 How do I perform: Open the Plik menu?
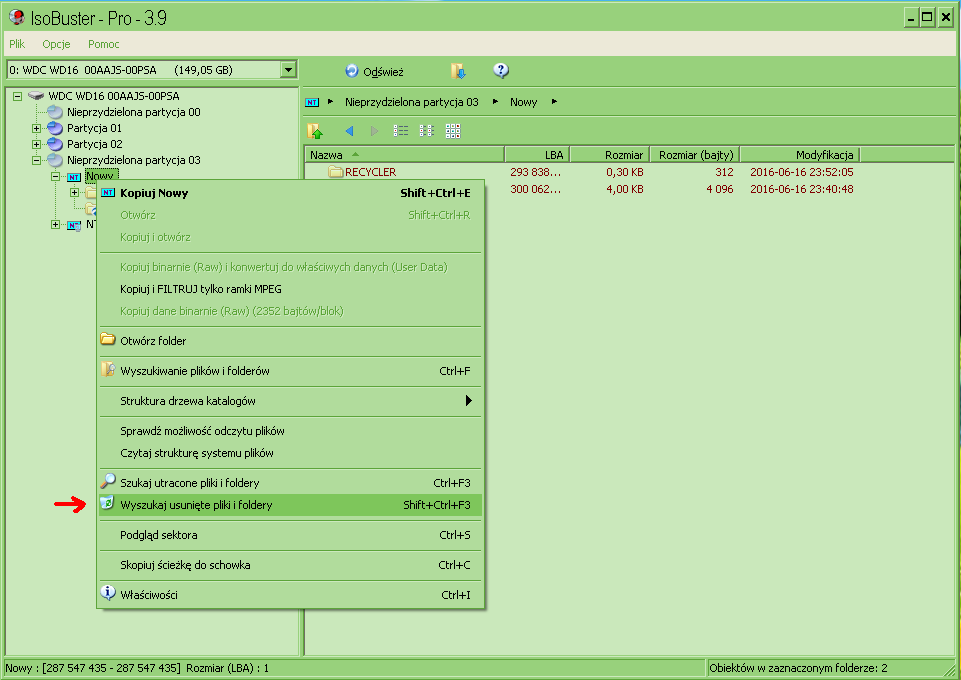17,44
